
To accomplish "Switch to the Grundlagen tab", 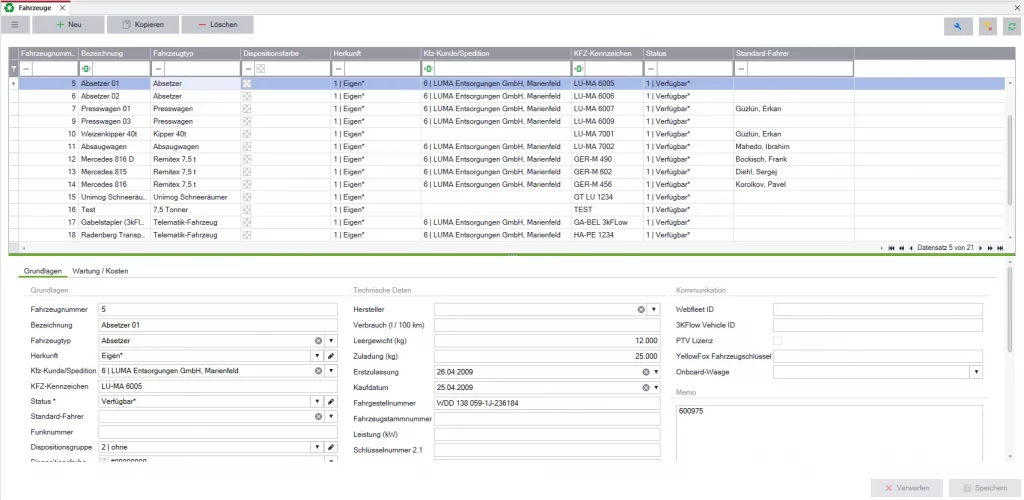I will click(42, 271).
